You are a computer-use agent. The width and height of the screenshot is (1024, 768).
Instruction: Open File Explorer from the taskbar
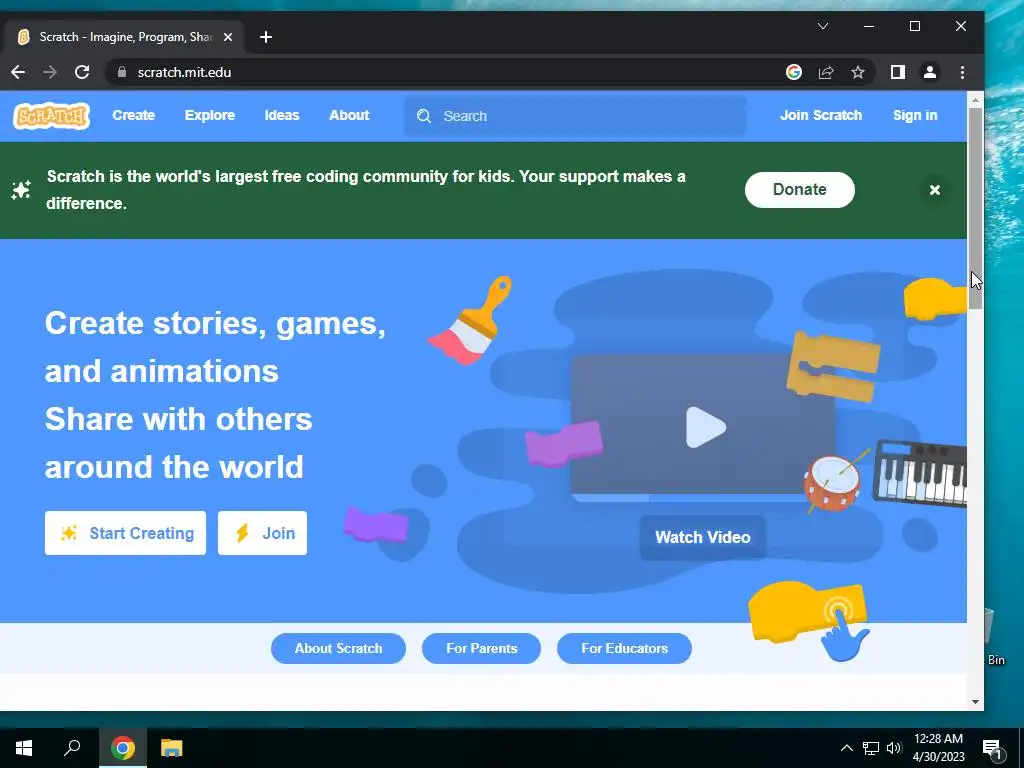(x=172, y=748)
